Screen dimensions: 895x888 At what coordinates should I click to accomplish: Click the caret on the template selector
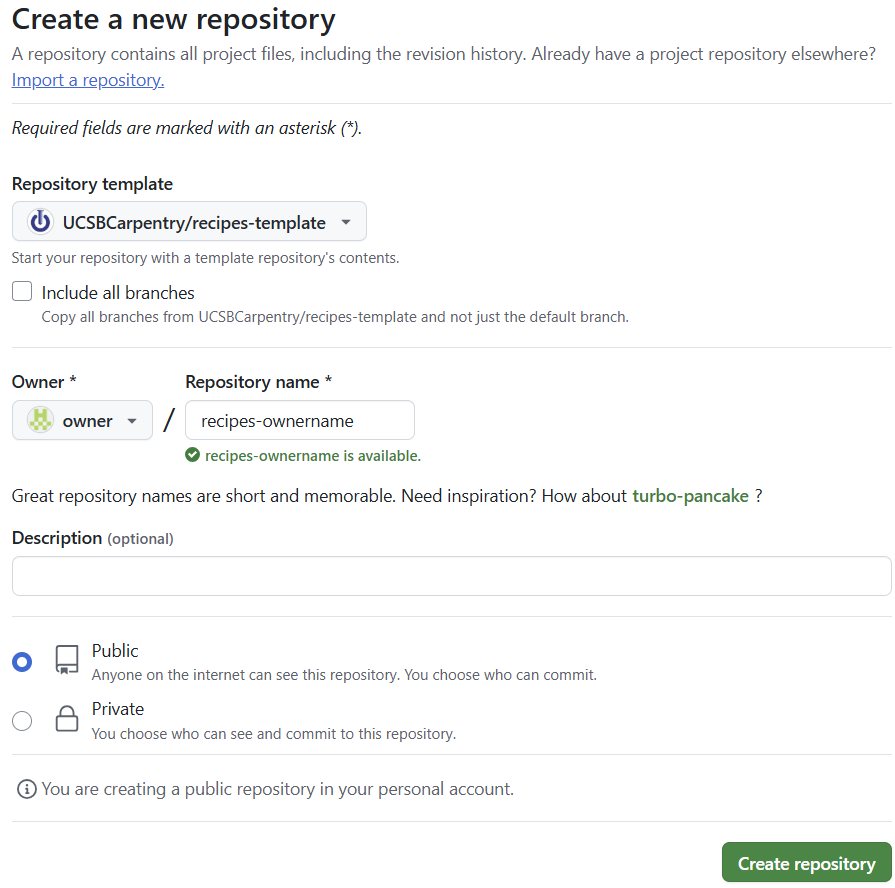pos(344,221)
